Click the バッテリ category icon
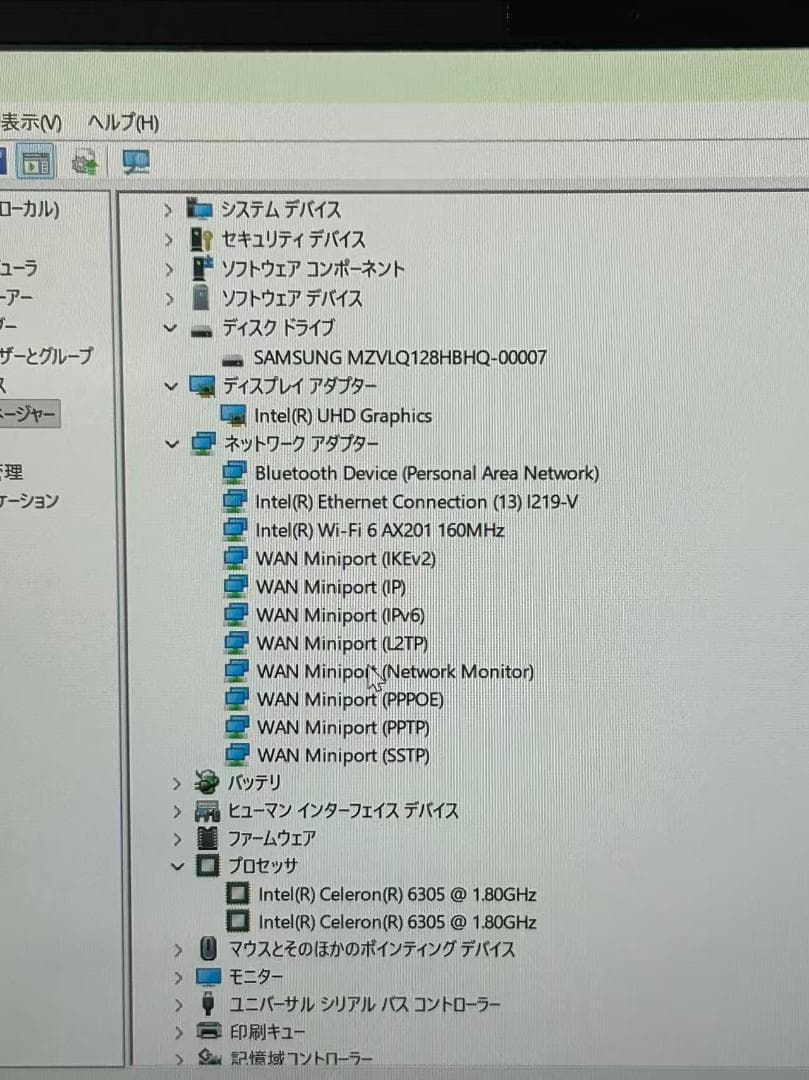Viewport: 809px width, 1080px height. point(207,782)
